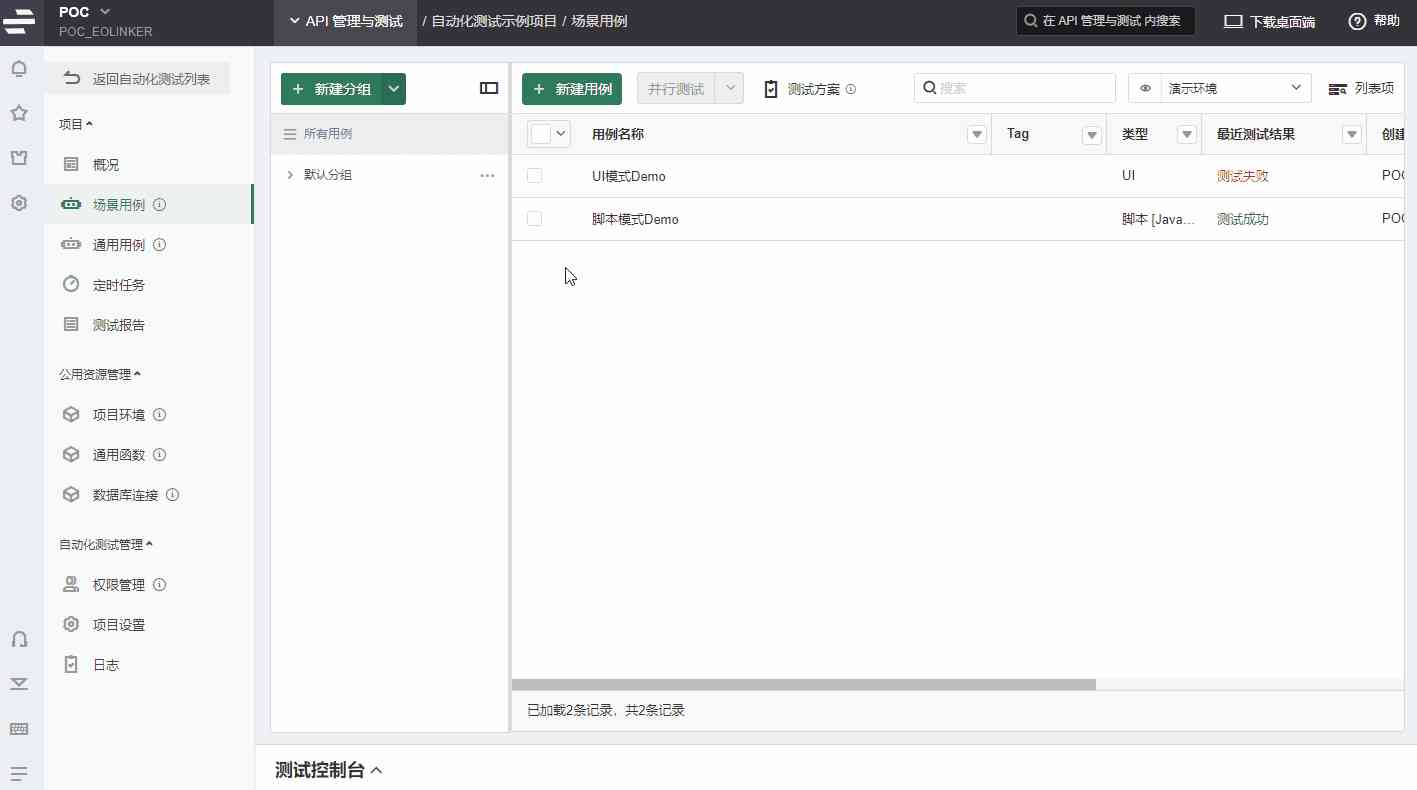Expand the 测试控制台 panel

click(329, 770)
